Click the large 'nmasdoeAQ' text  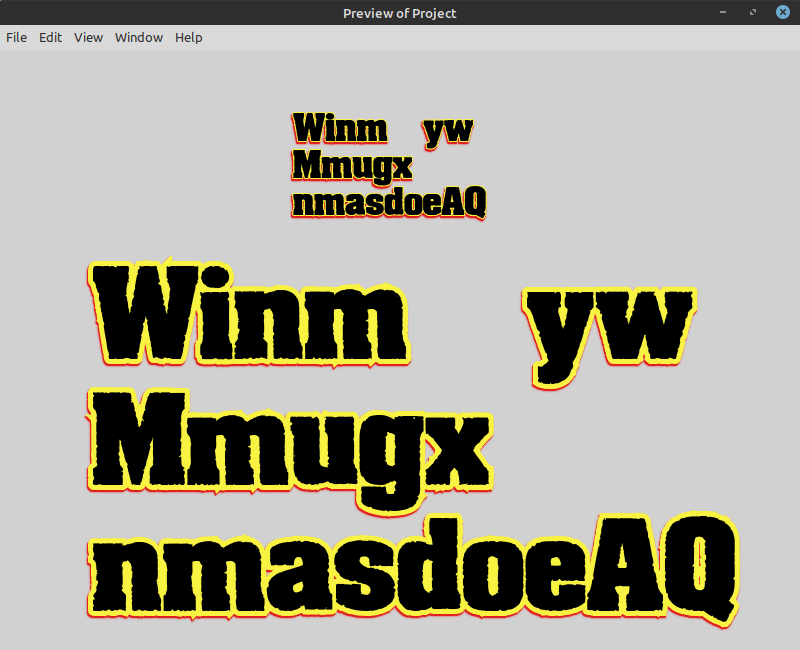413,570
